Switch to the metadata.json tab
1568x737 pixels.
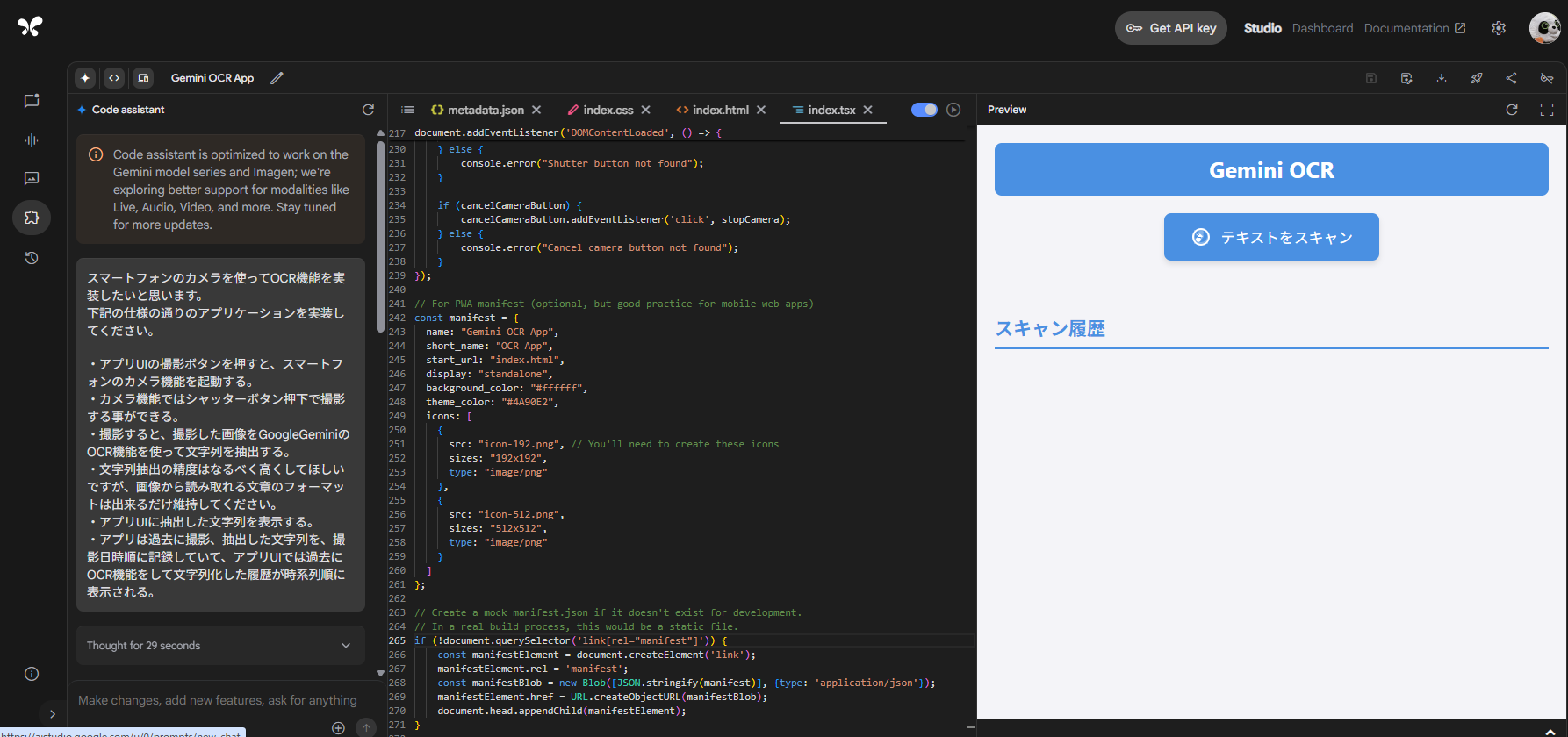478,110
